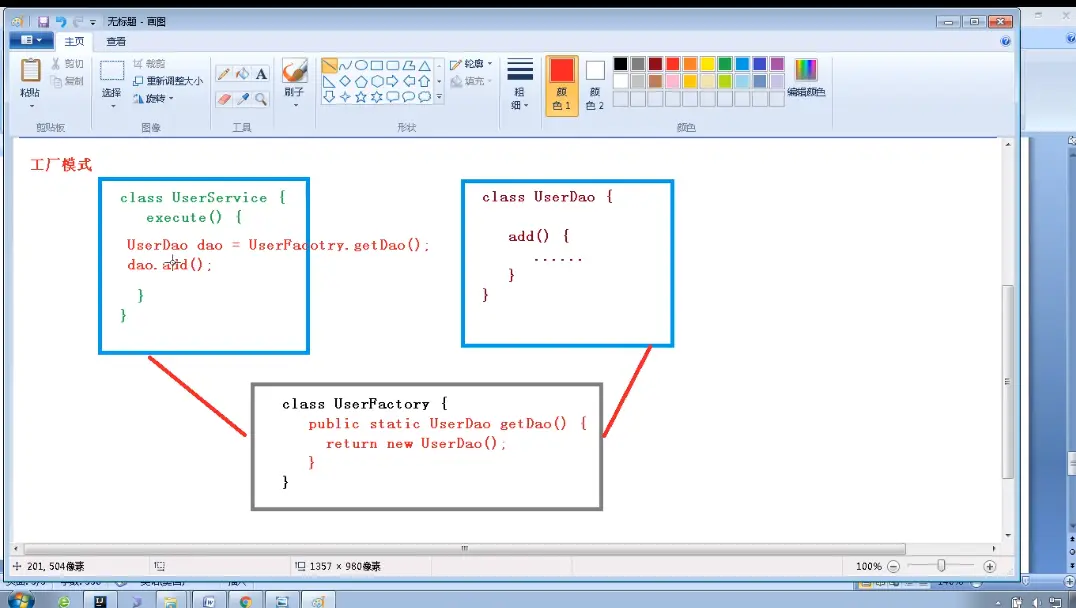
Task: Select the Fill with color bucket tool
Action: pos(242,74)
